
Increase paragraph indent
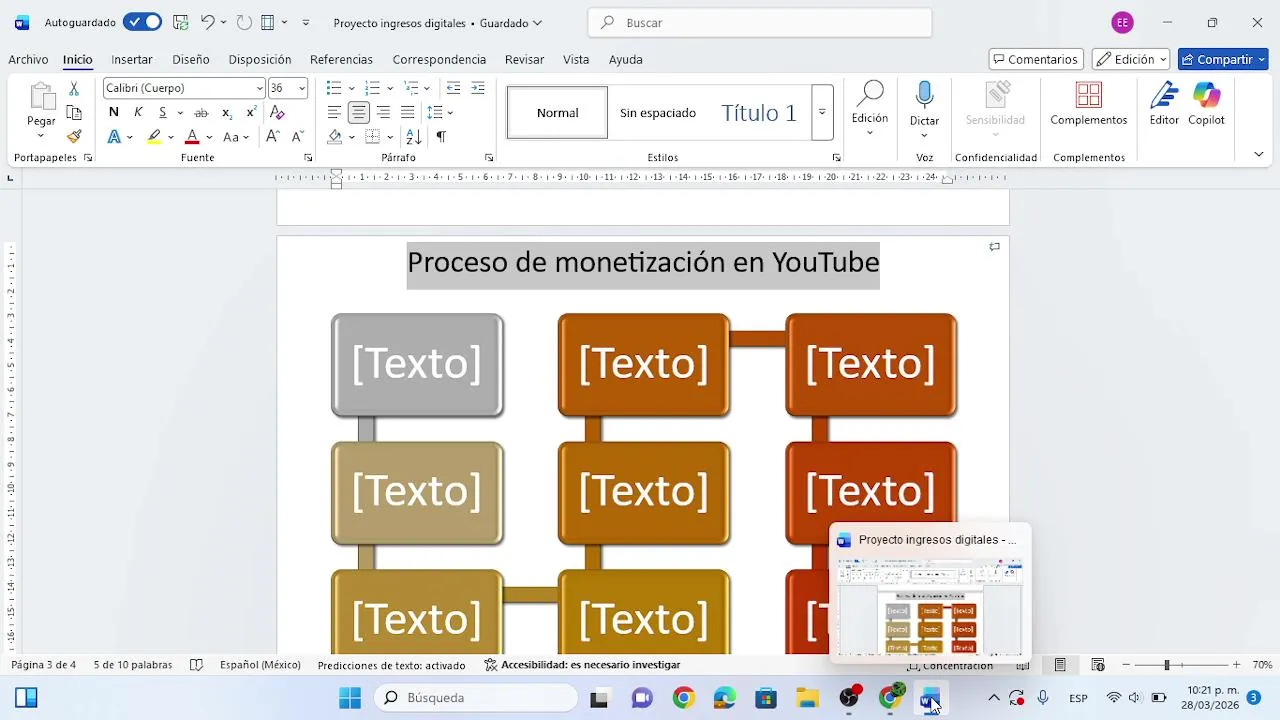pyautogui.click(x=478, y=88)
